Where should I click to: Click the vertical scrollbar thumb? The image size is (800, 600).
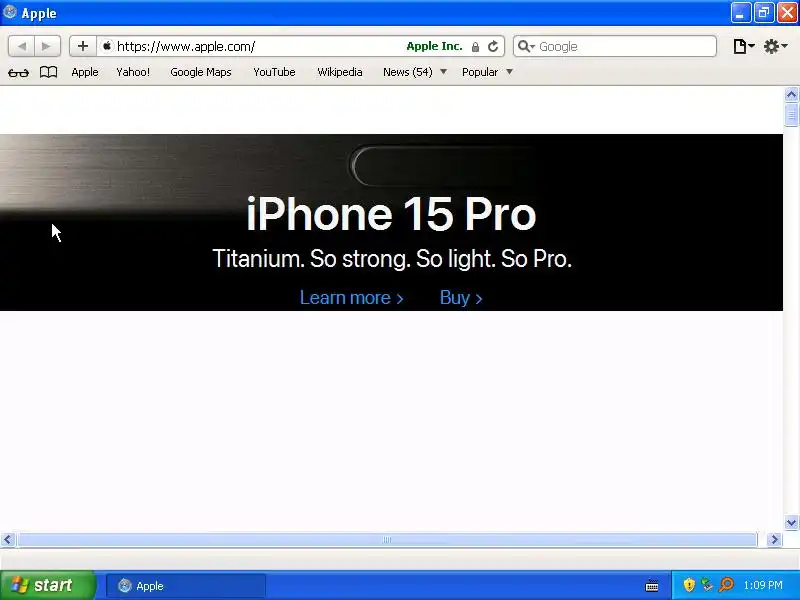point(791,114)
